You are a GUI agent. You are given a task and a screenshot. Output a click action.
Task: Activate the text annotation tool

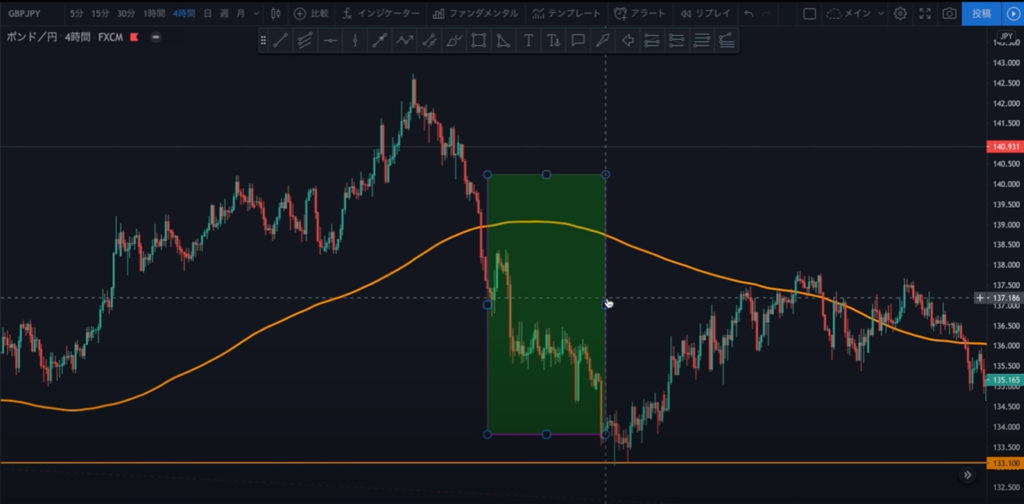[528, 41]
